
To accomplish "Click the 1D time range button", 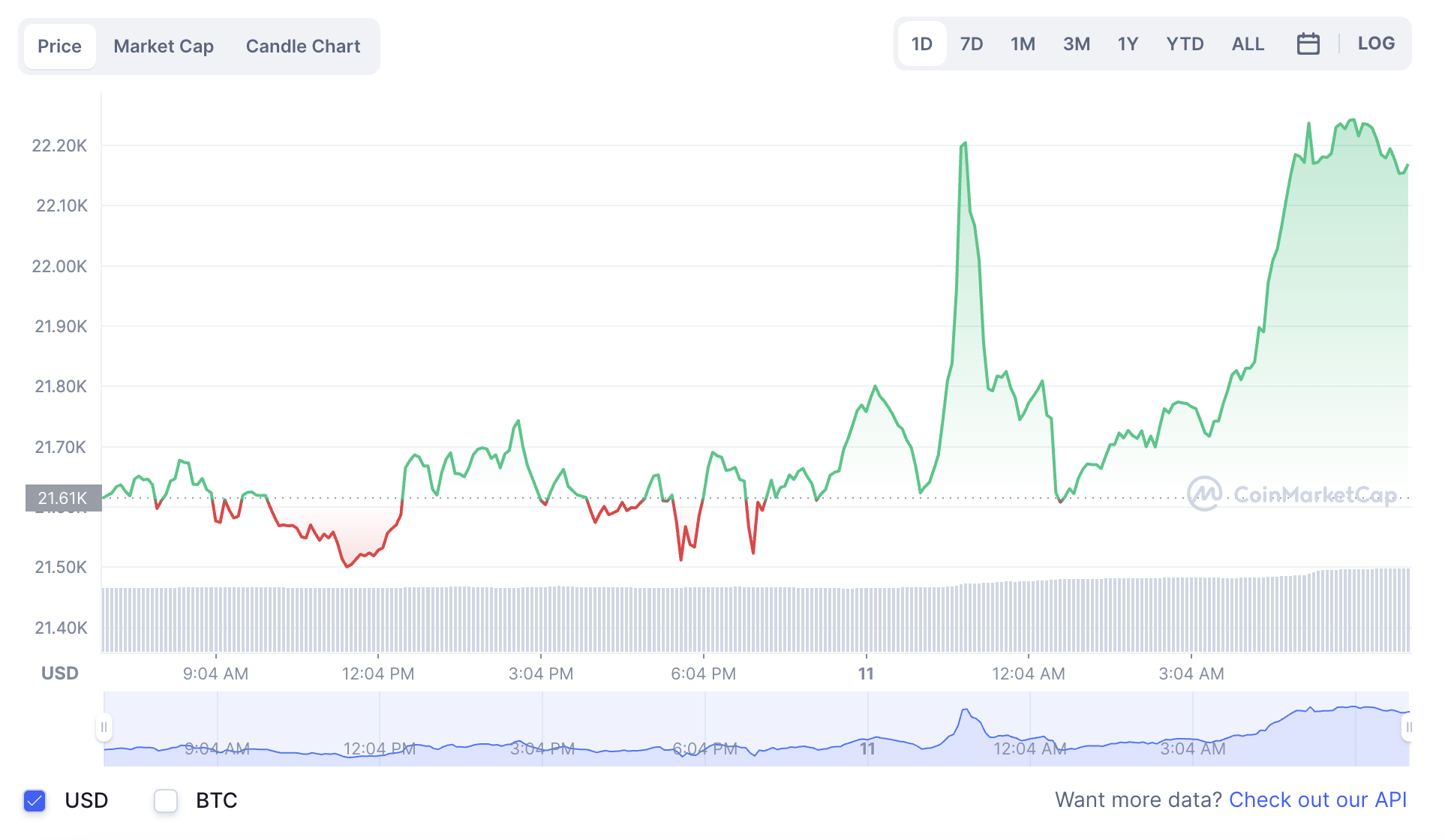I will point(921,43).
